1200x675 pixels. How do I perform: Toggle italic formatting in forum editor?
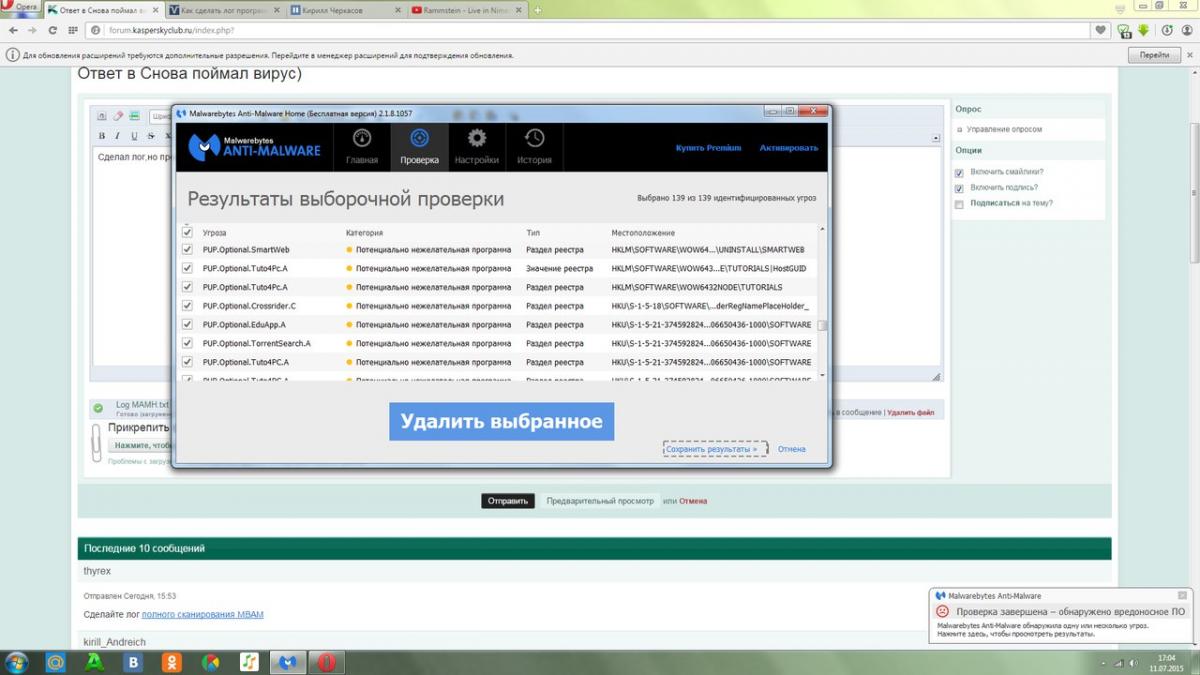point(117,136)
